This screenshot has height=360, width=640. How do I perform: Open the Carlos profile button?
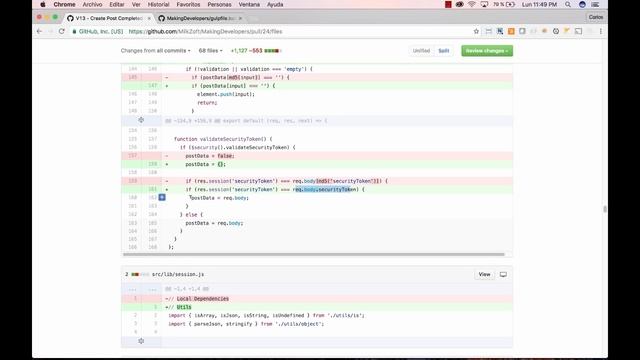[x=596, y=17]
